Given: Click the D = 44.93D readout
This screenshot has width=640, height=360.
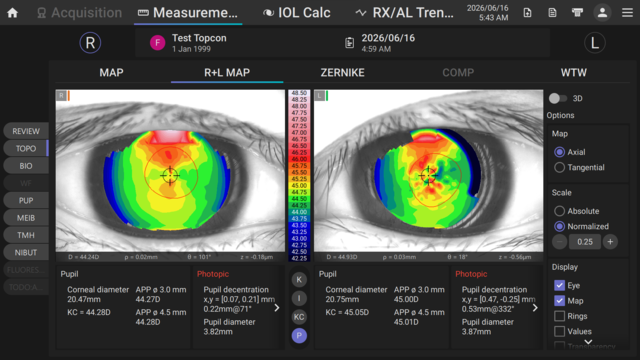Looking at the screenshot, I should click(342, 257).
